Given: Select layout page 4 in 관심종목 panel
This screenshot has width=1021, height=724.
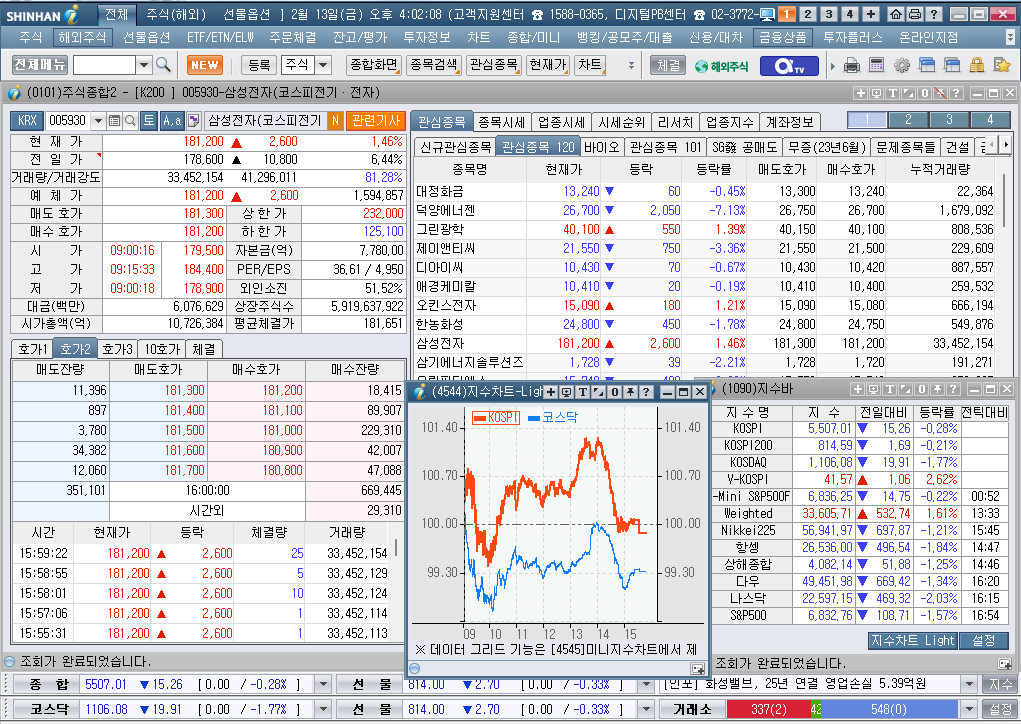Looking at the screenshot, I should click(x=990, y=120).
